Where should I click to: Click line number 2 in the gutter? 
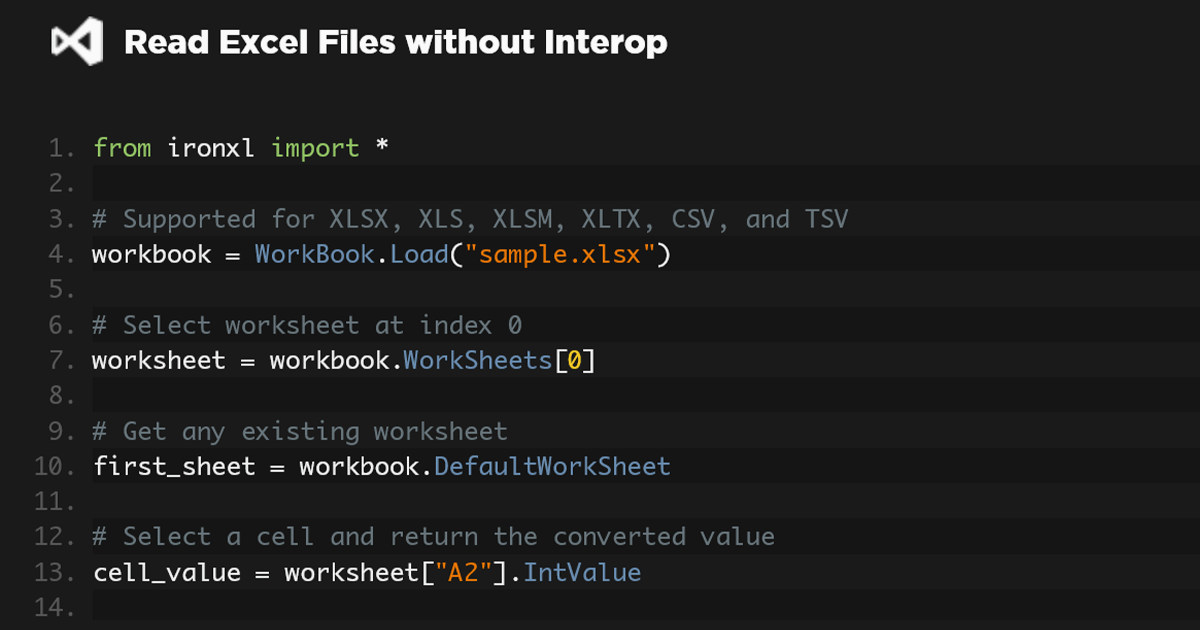pyautogui.click(x=62, y=184)
